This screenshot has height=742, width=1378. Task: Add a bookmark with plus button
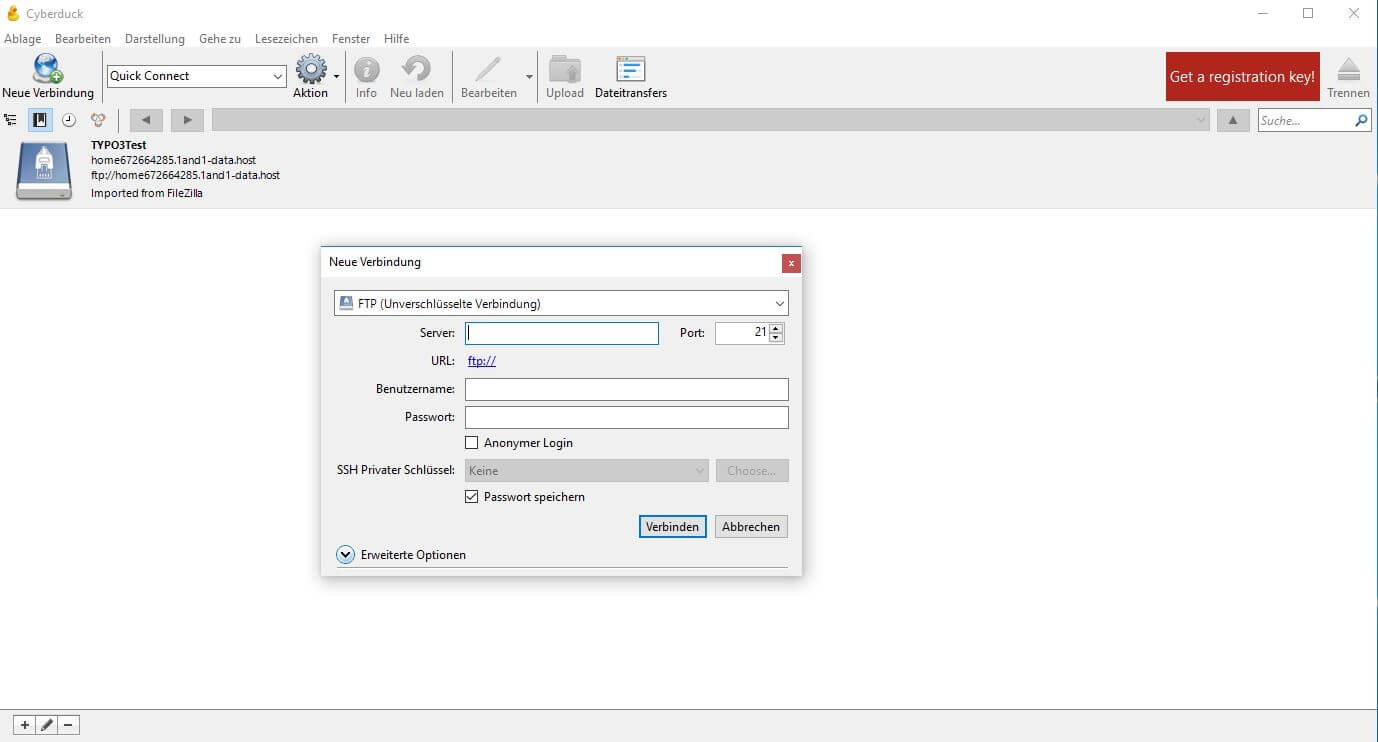click(25, 725)
